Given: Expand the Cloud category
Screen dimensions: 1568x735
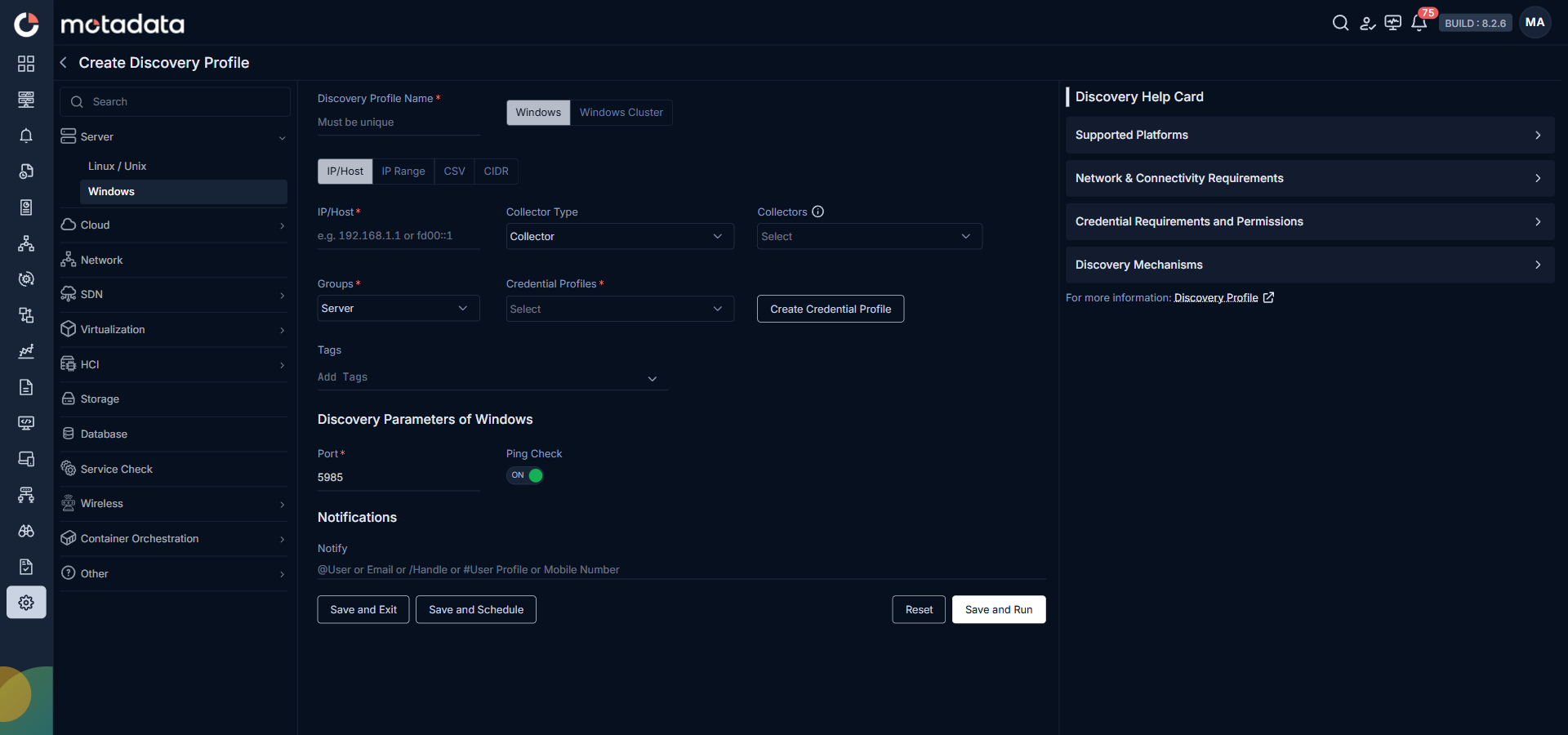Looking at the screenshot, I should [x=283, y=225].
